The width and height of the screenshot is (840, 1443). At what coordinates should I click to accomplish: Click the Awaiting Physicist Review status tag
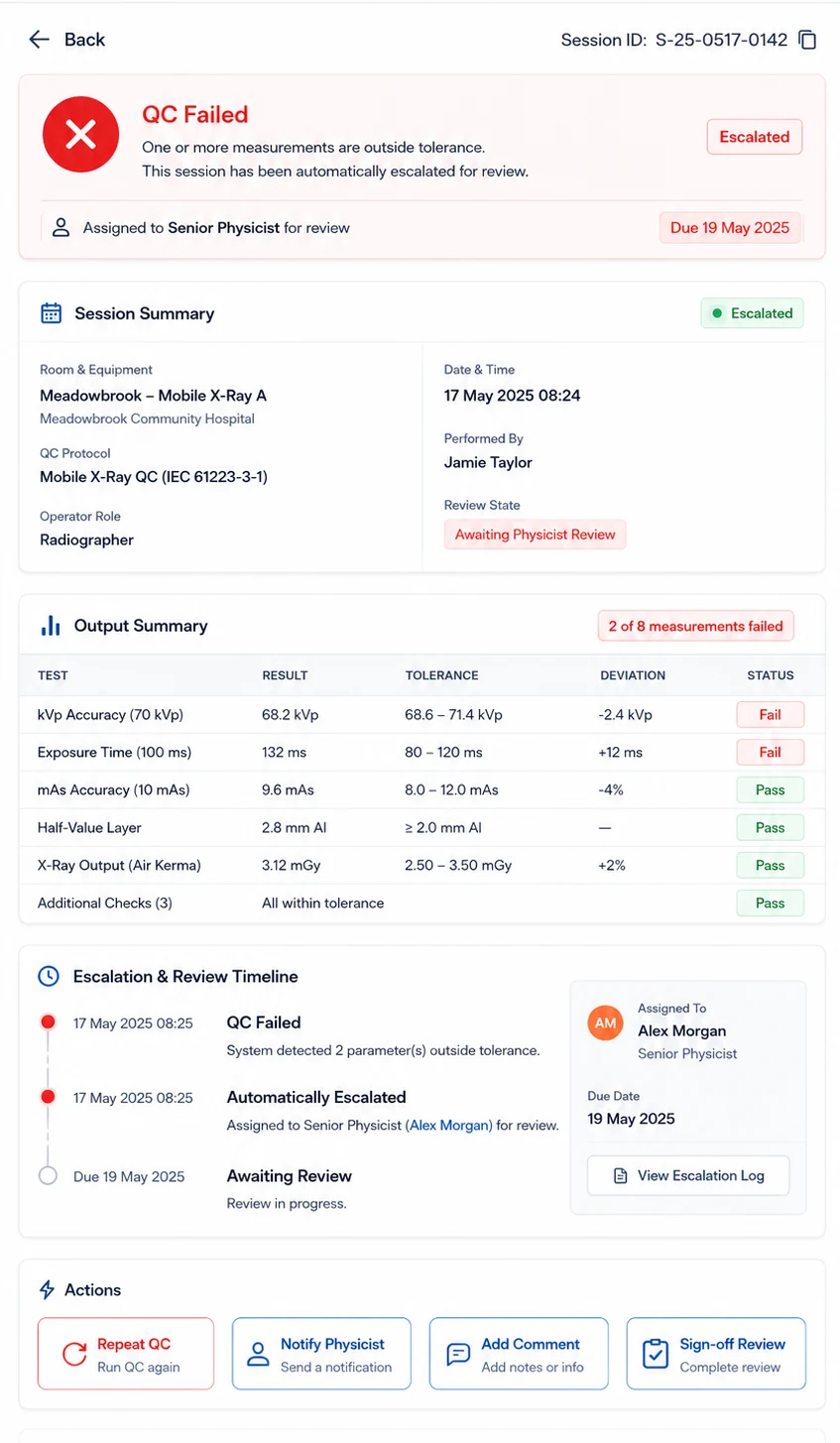536,535
